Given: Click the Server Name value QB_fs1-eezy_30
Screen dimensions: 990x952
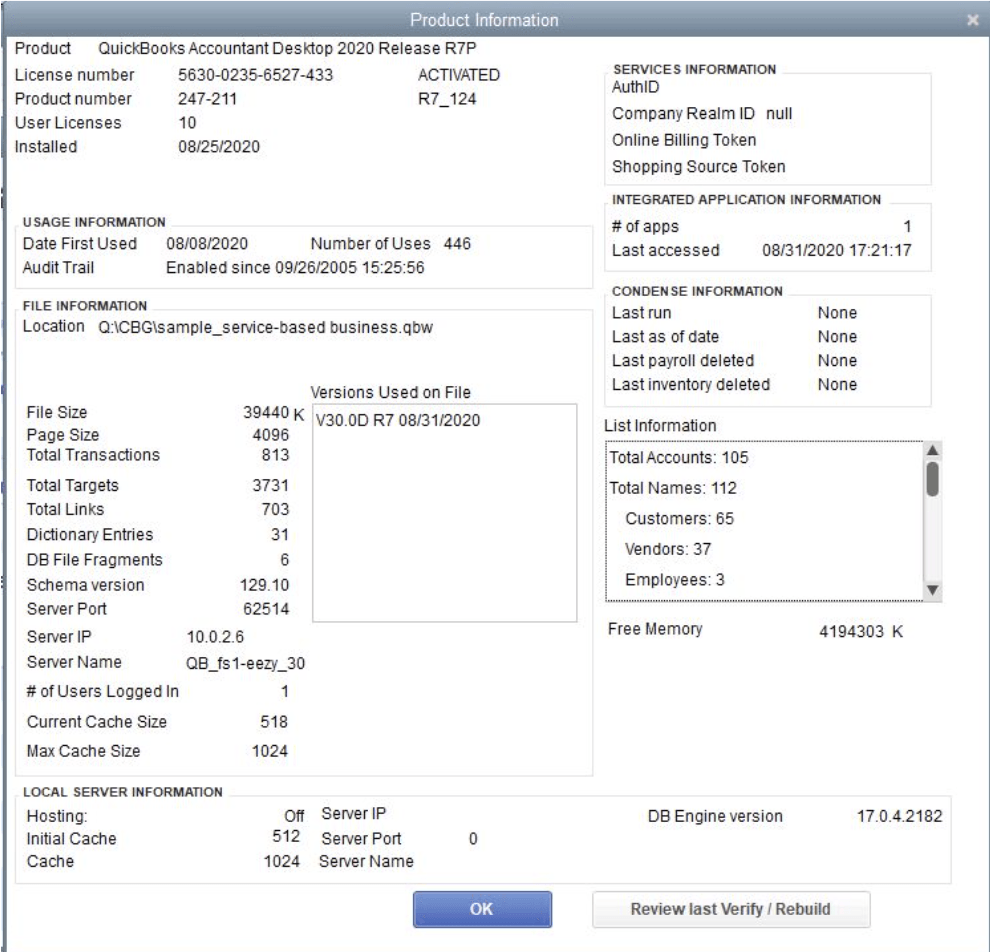Looking at the screenshot, I should 245,663.
